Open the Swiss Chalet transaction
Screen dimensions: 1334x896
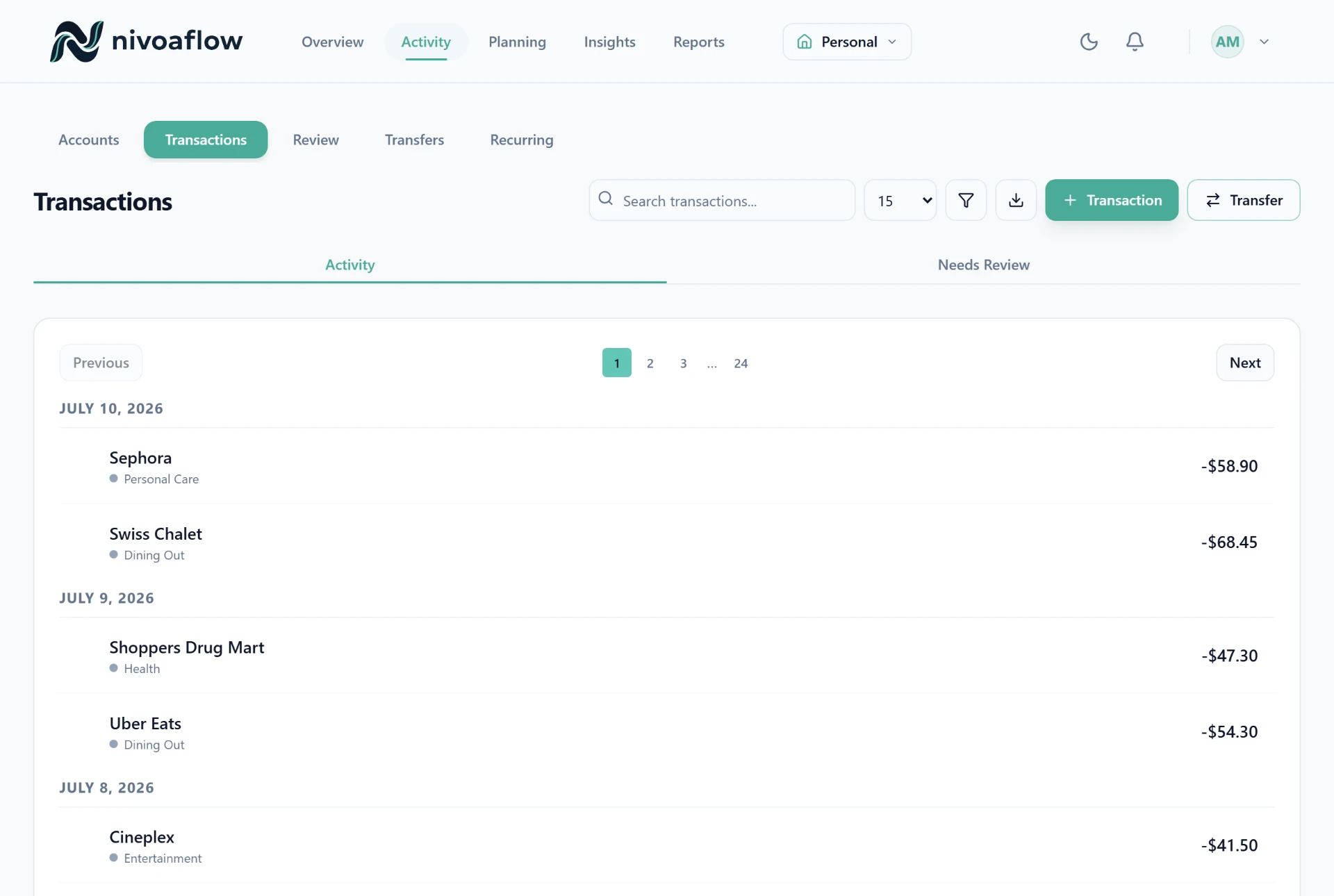tap(667, 542)
